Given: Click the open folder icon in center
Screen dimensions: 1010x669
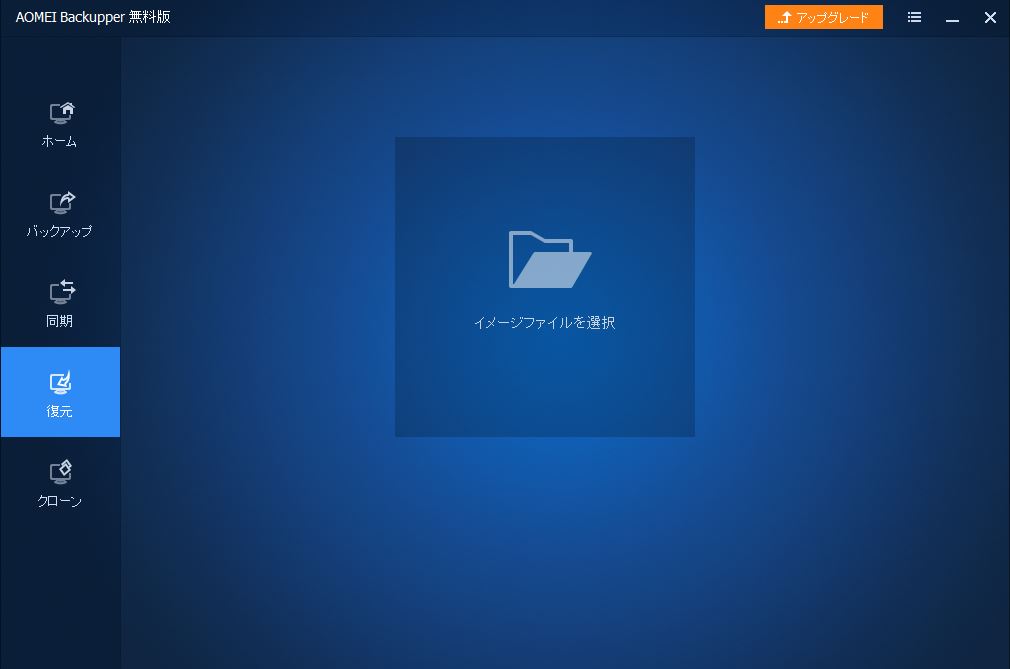Looking at the screenshot, I should tap(549, 260).
